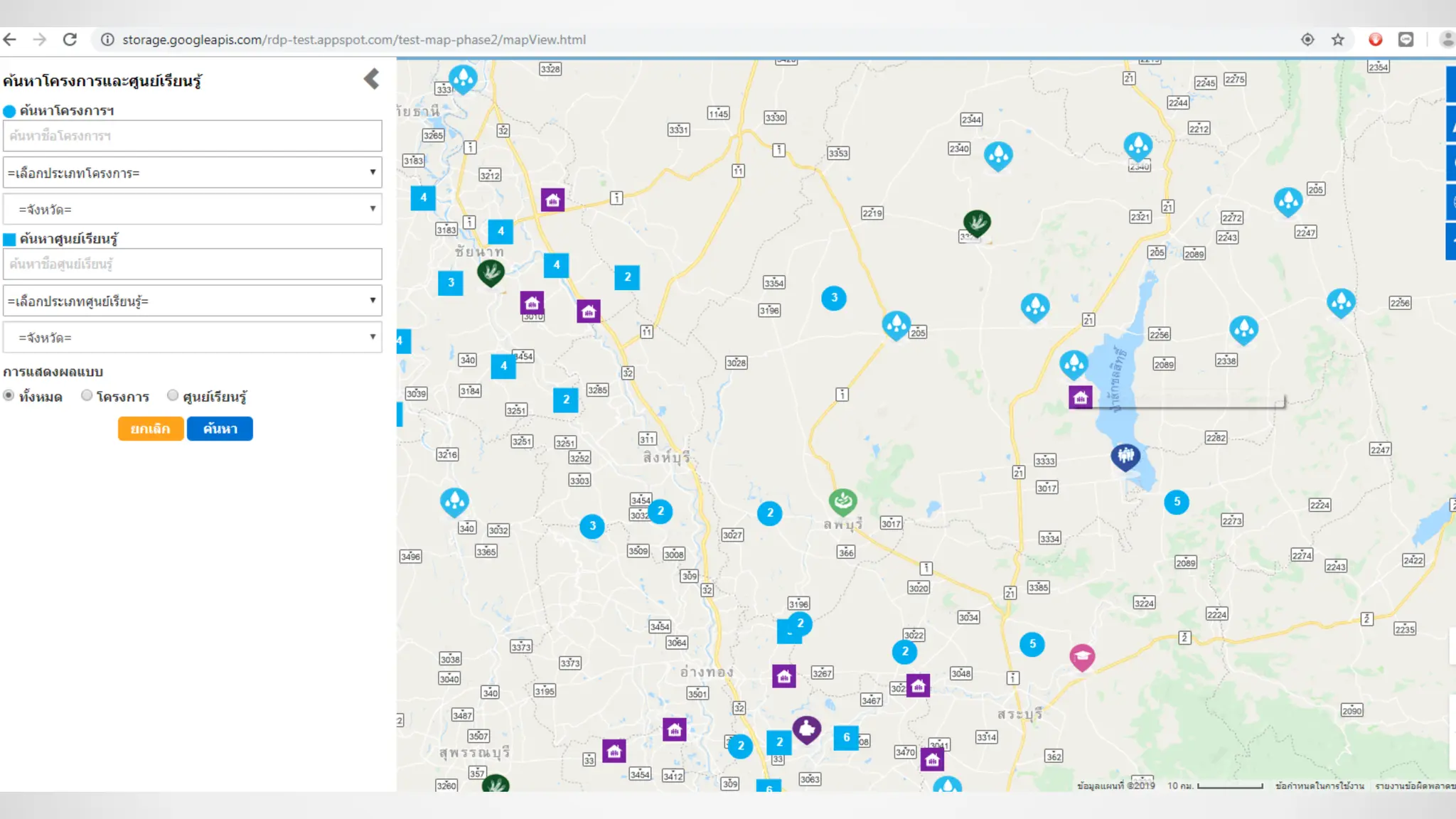
Task: Click the purple house marker beside the reservoir
Action: click(1081, 397)
